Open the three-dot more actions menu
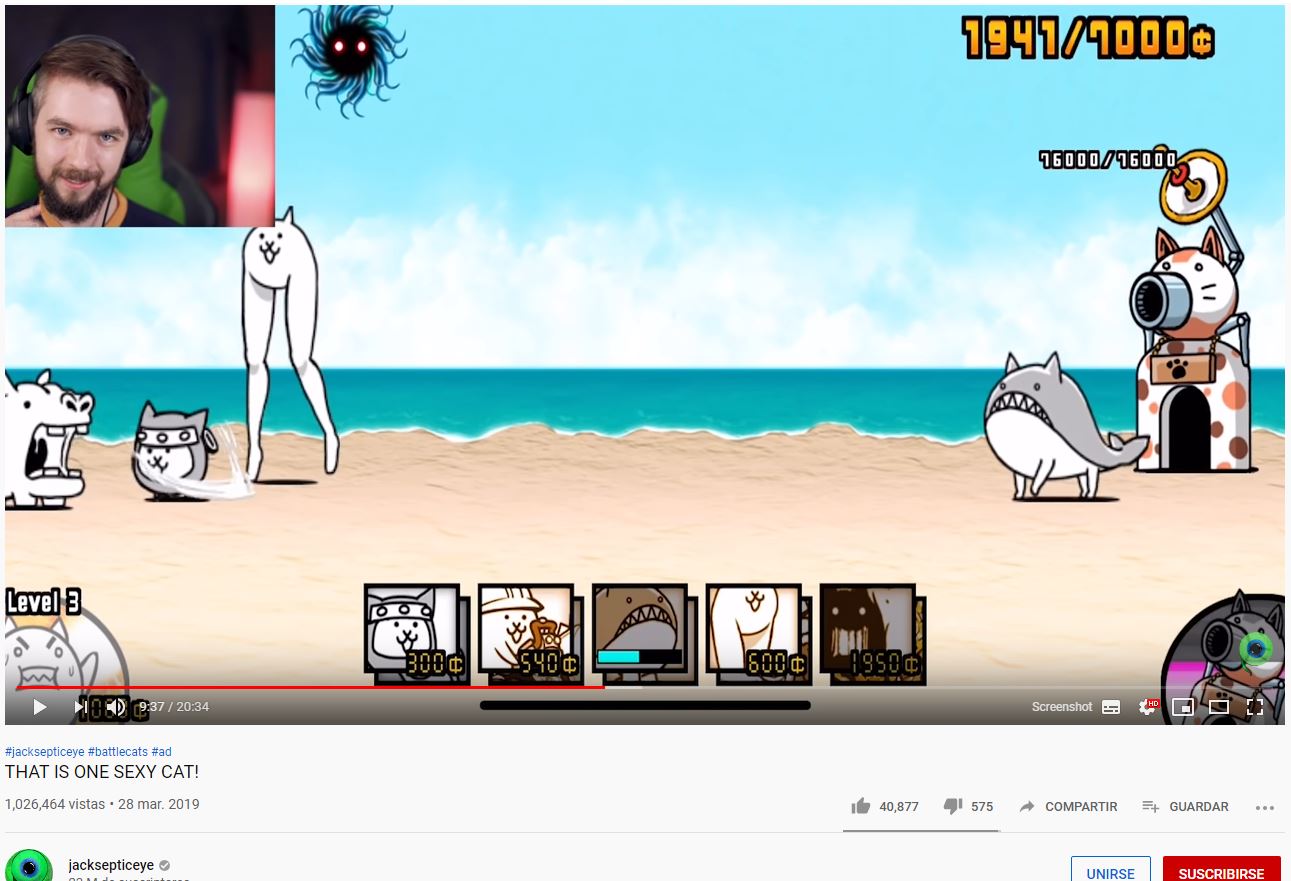The image size is (1291, 881). pos(1265,807)
